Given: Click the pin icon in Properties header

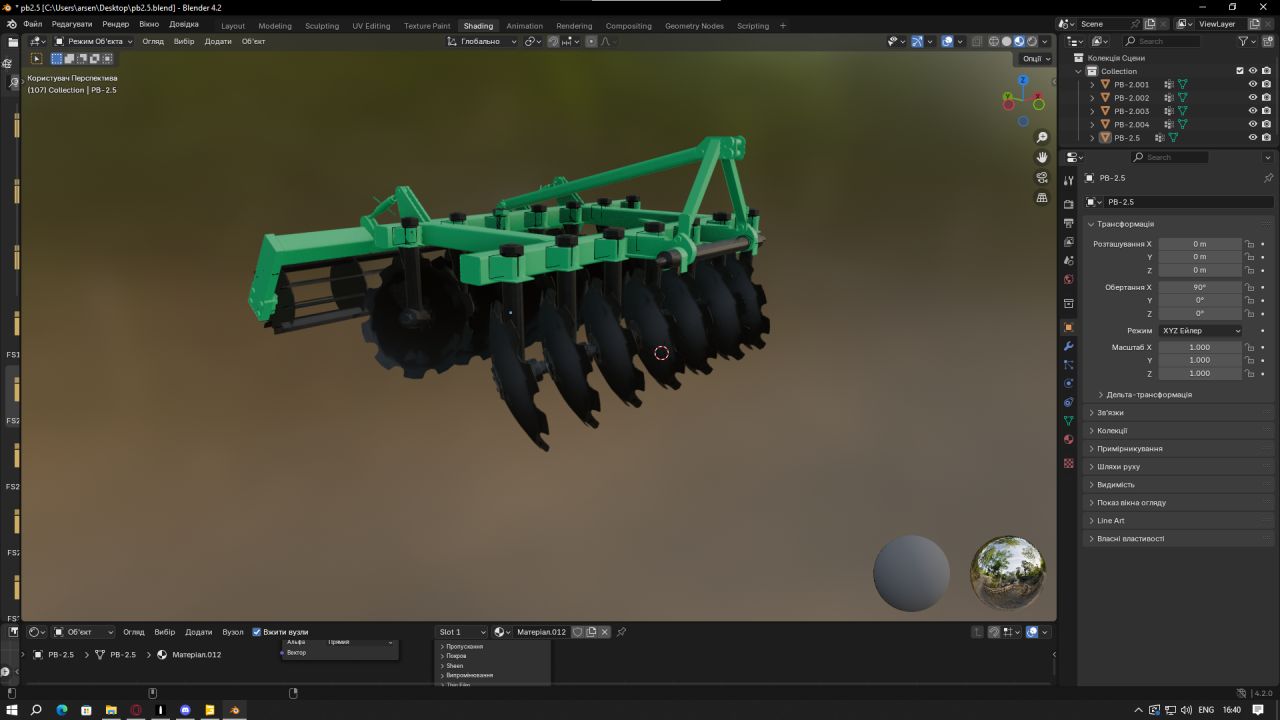Looking at the screenshot, I should pyautogui.click(x=1268, y=178).
